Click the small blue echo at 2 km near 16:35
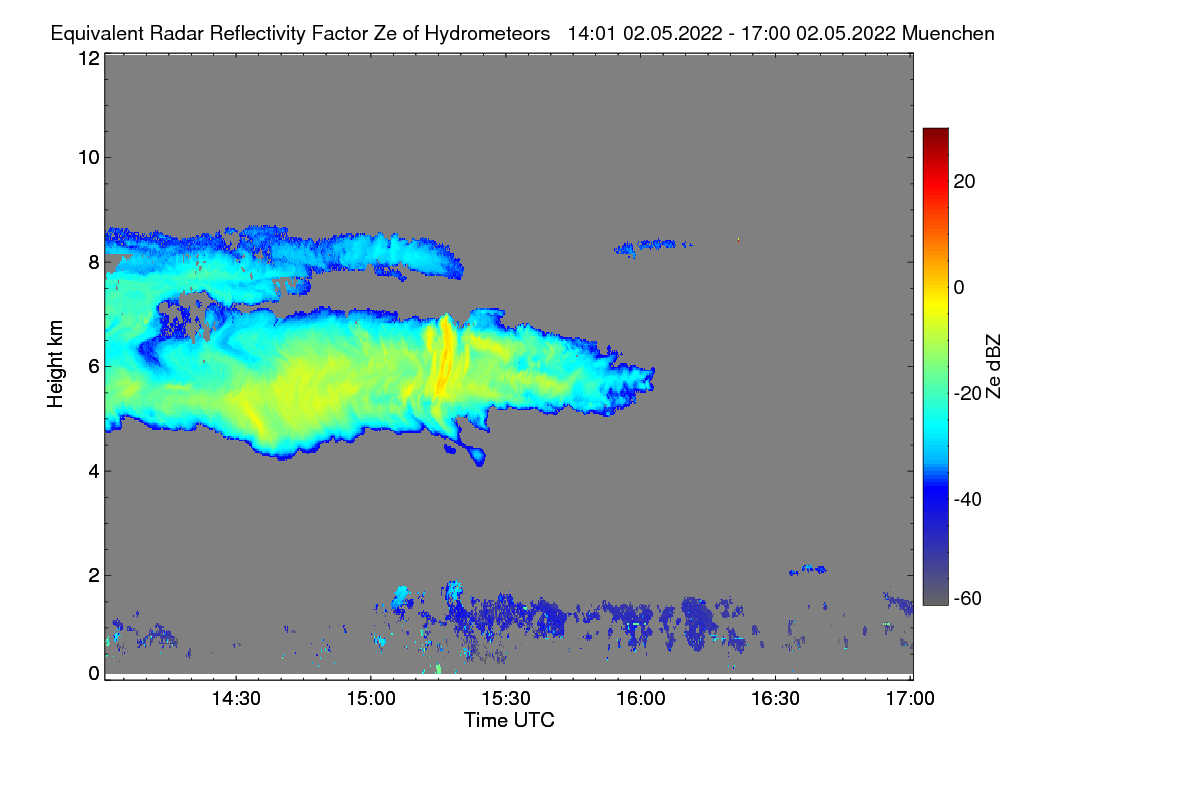This screenshot has width=1200, height=800. (808, 570)
